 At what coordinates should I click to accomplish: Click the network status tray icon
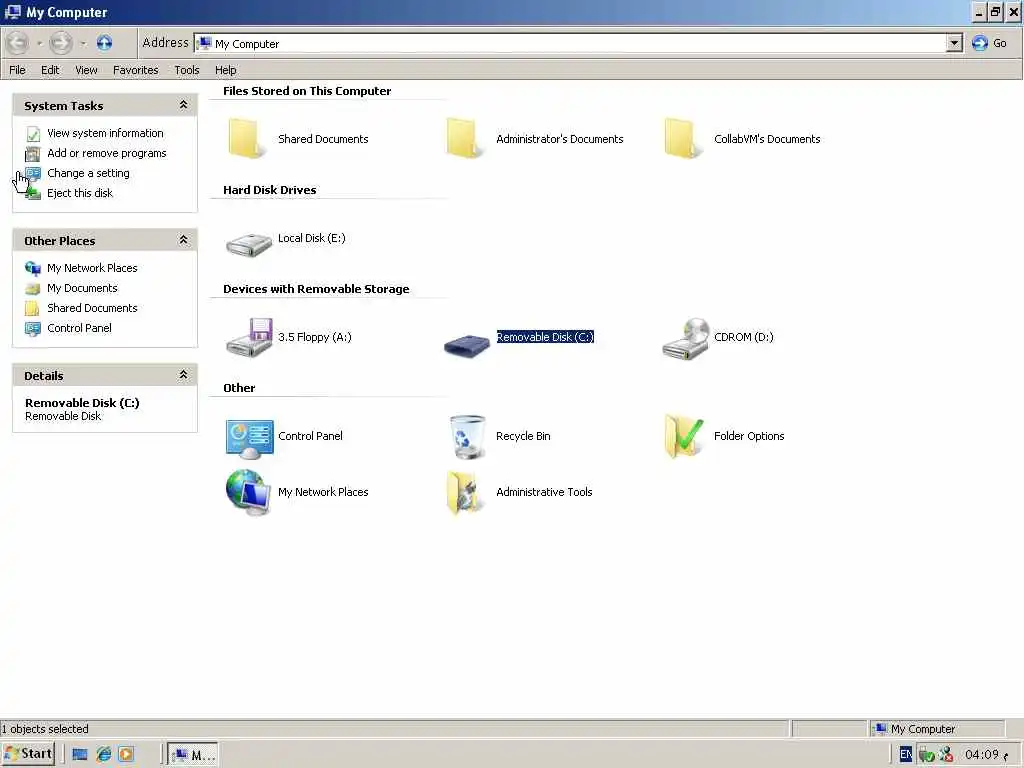925,755
